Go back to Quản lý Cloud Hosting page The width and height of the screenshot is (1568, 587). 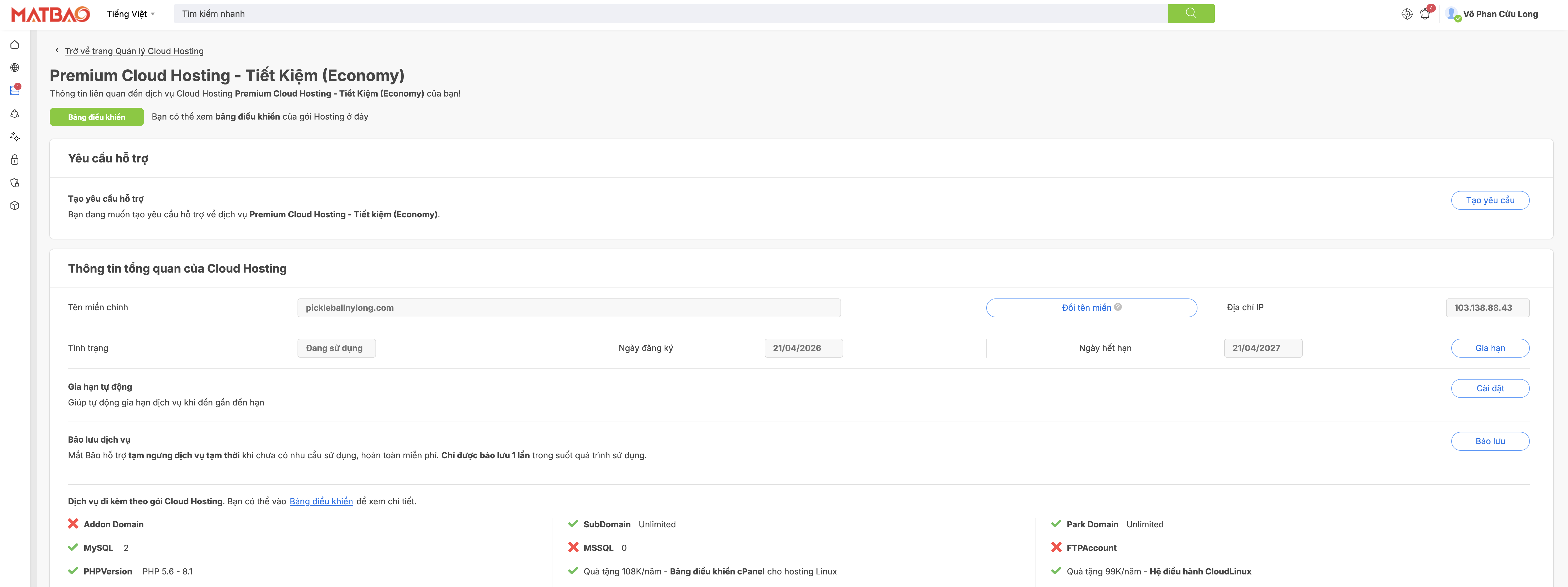point(135,51)
